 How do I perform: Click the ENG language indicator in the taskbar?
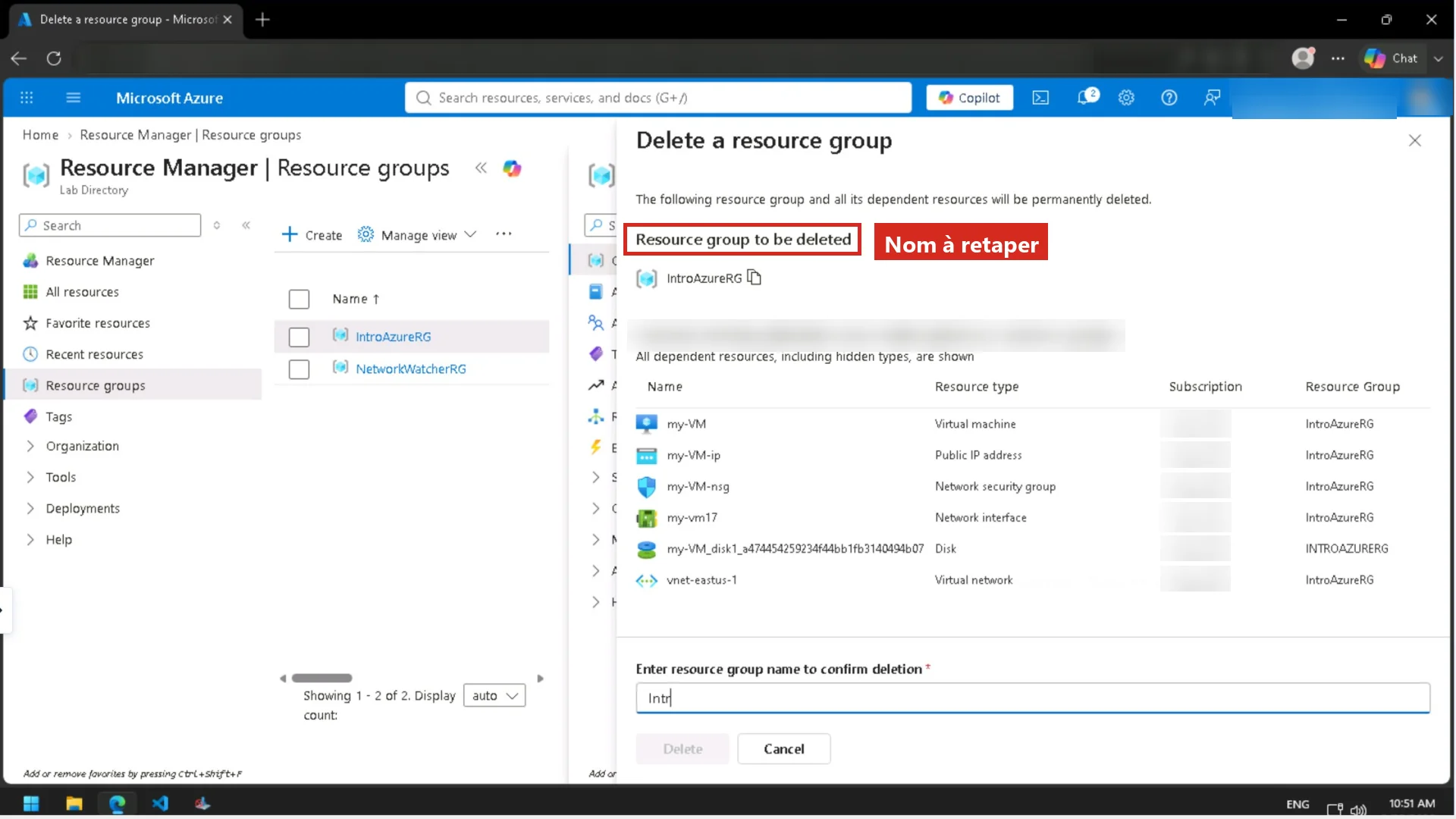tap(1298, 804)
